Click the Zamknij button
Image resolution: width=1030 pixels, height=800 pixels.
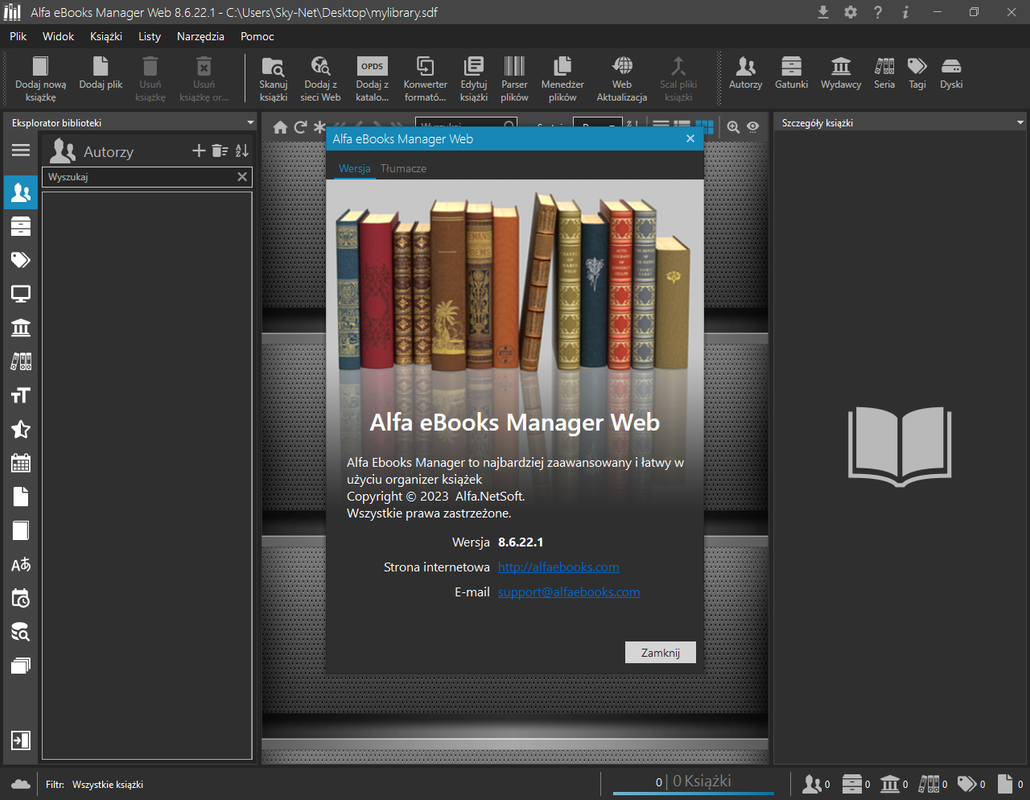pos(660,652)
